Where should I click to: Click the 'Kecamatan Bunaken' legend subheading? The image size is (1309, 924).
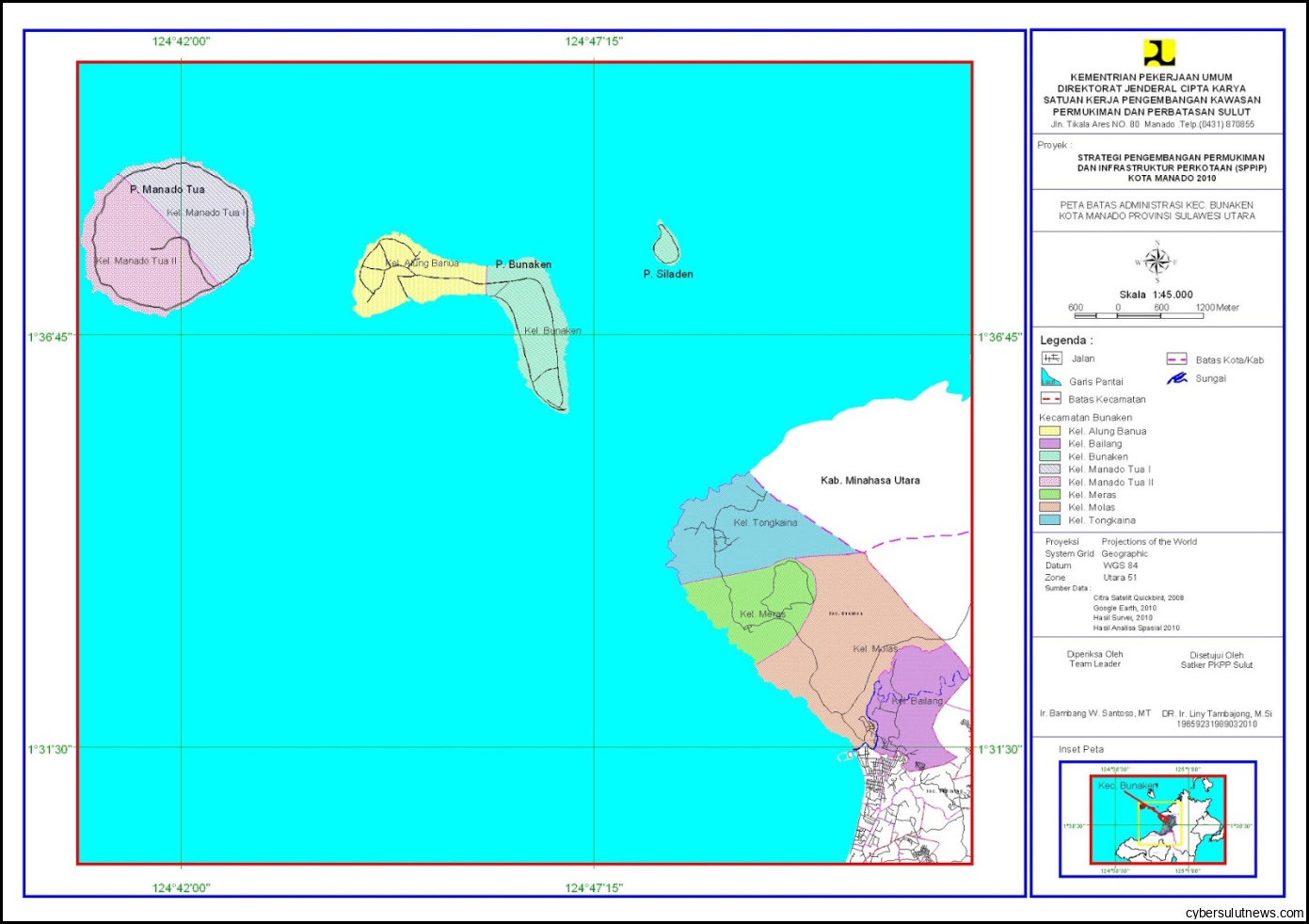tap(1085, 417)
